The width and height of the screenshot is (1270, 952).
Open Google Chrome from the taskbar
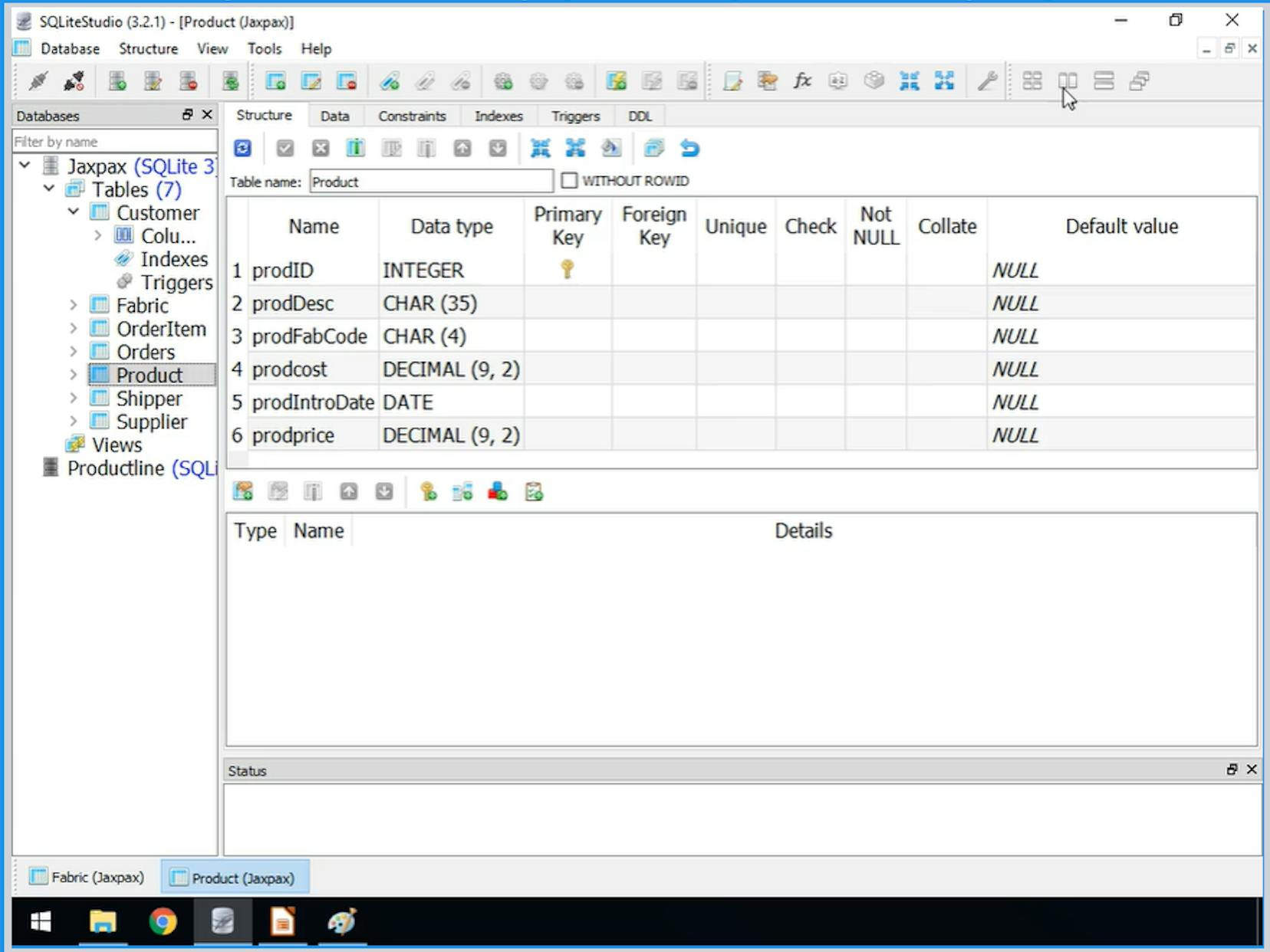click(163, 923)
